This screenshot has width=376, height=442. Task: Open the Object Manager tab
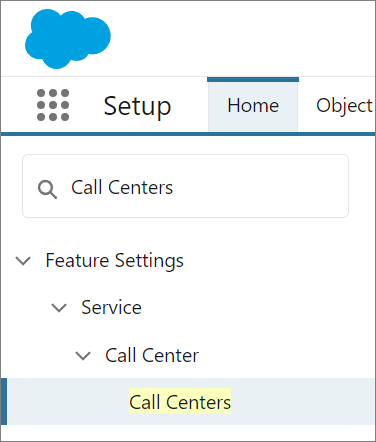click(344, 106)
